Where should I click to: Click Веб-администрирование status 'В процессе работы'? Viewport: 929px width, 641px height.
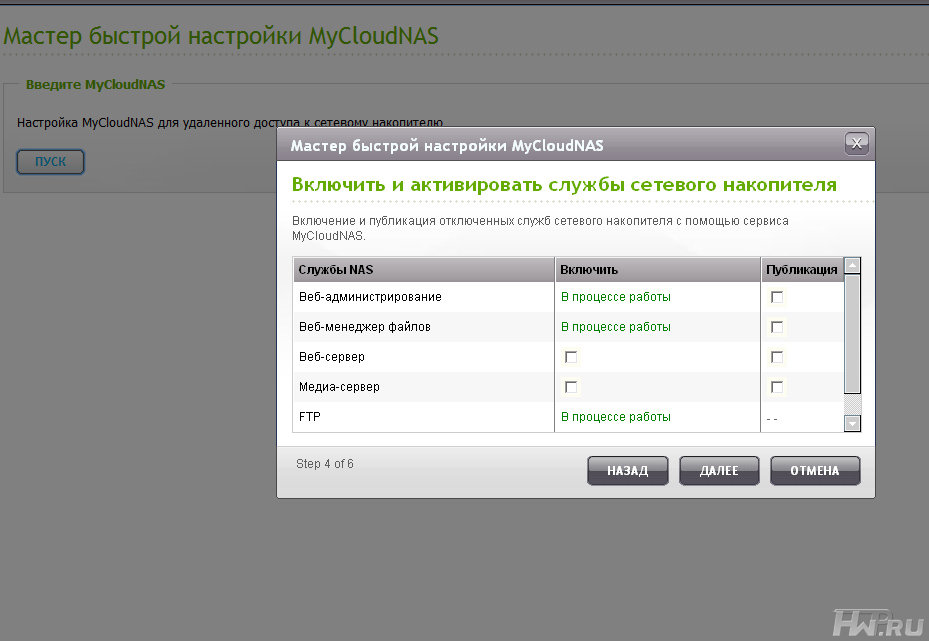pos(616,297)
